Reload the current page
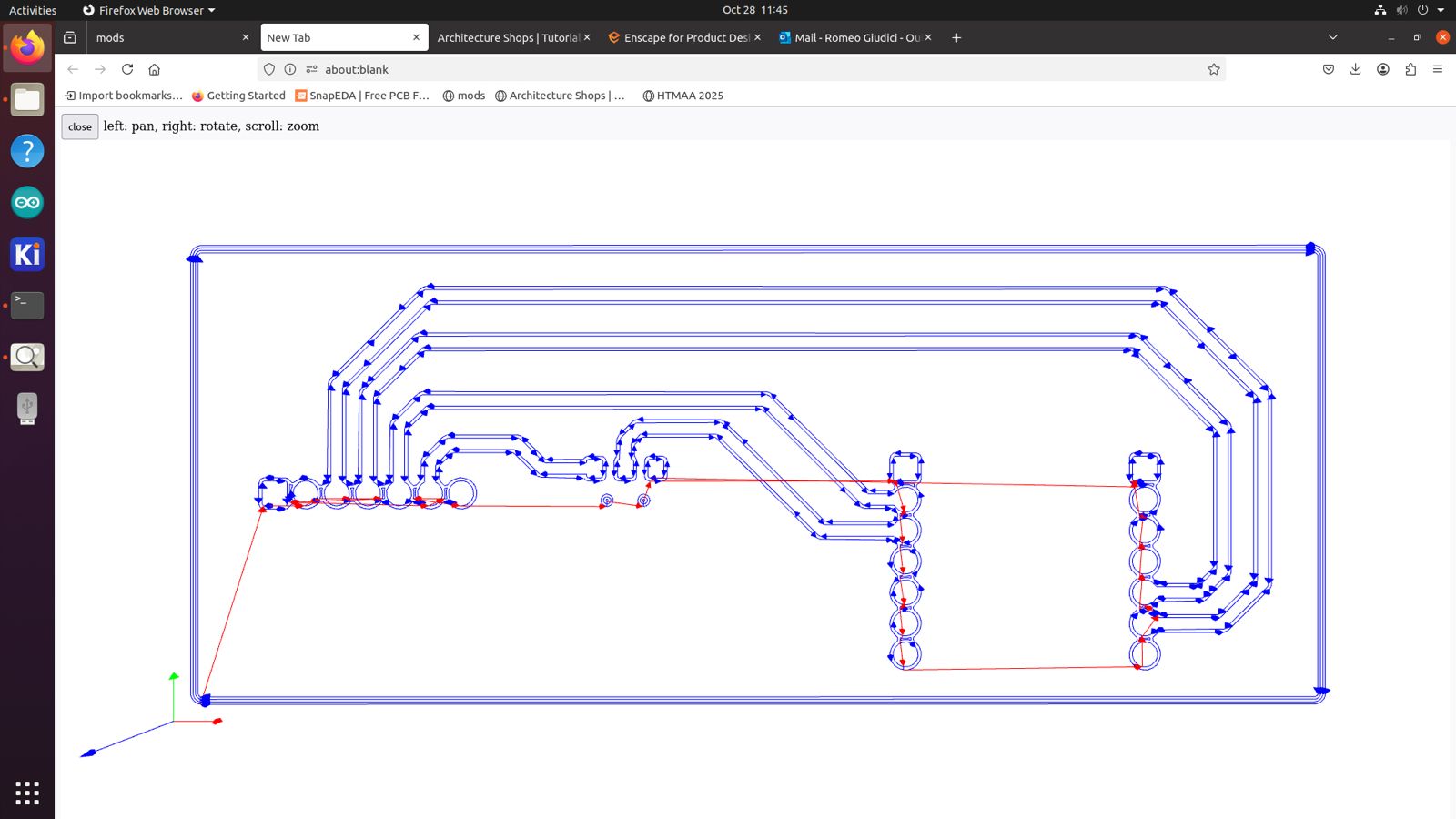The width and height of the screenshot is (1456, 819). pos(127,69)
